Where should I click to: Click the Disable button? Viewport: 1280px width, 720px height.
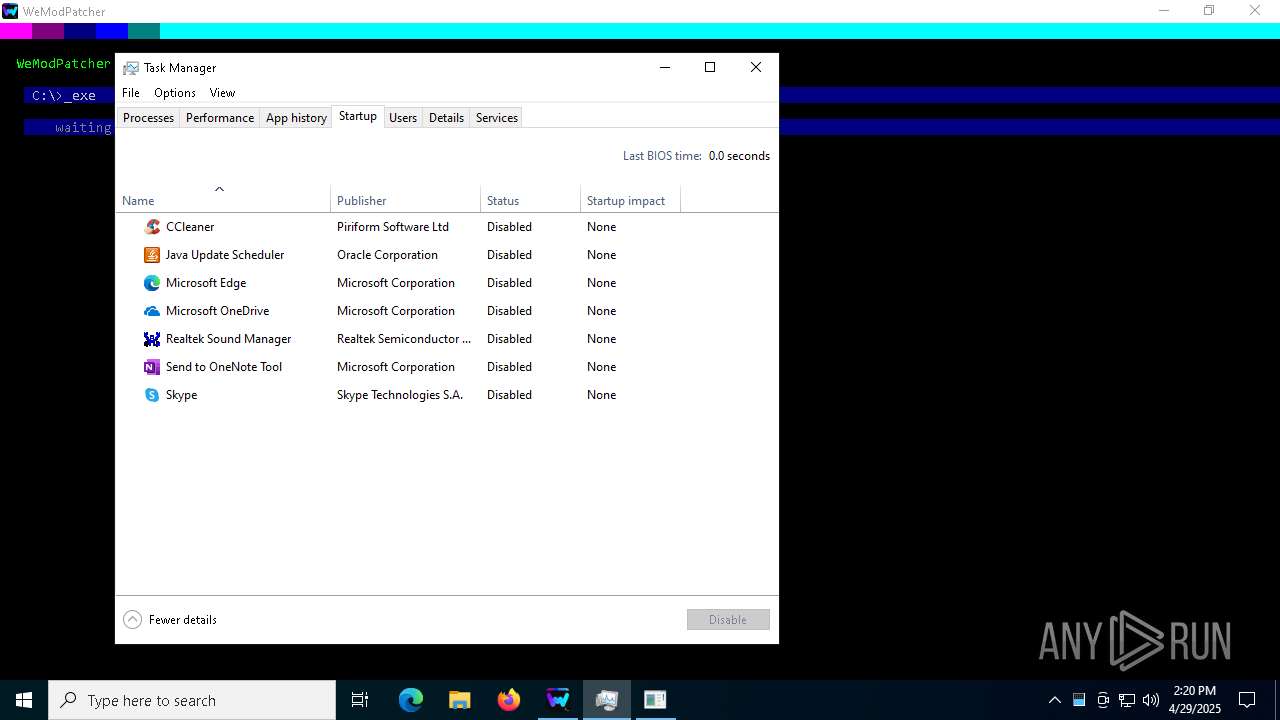728,620
